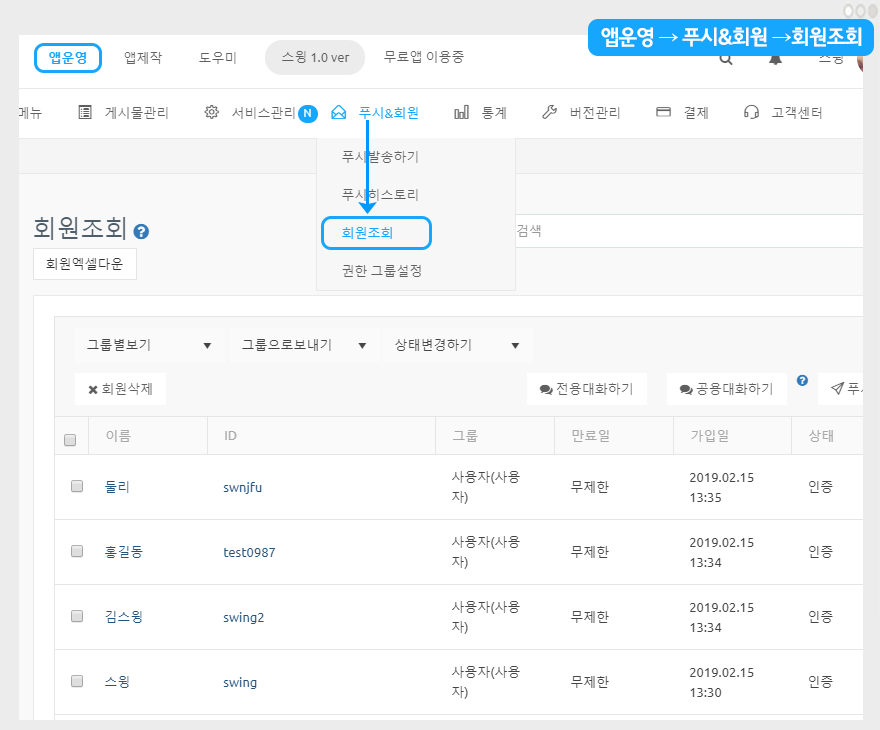Click the 검색 input field
The width and height of the screenshot is (880, 730).
[680, 230]
